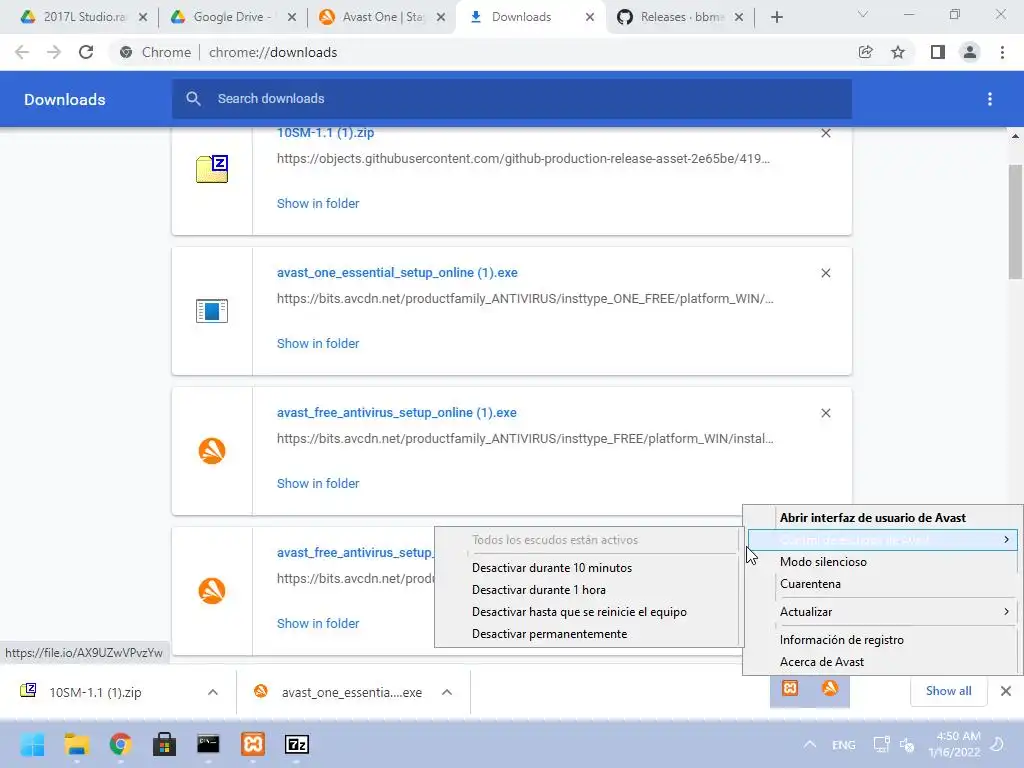Open the Chrome profile avatar
The height and width of the screenshot is (768, 1024).
[970, 52]
